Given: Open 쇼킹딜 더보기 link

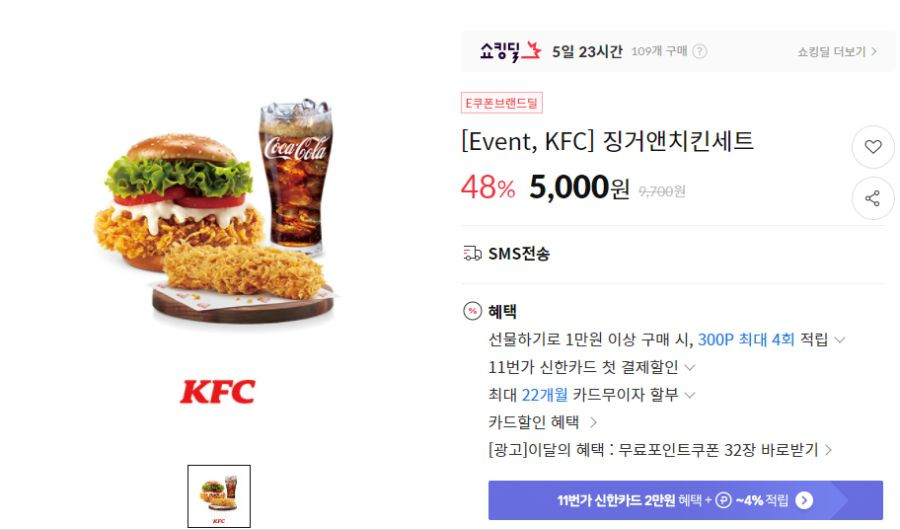Looking at the screenshot, I should point(837,52).
